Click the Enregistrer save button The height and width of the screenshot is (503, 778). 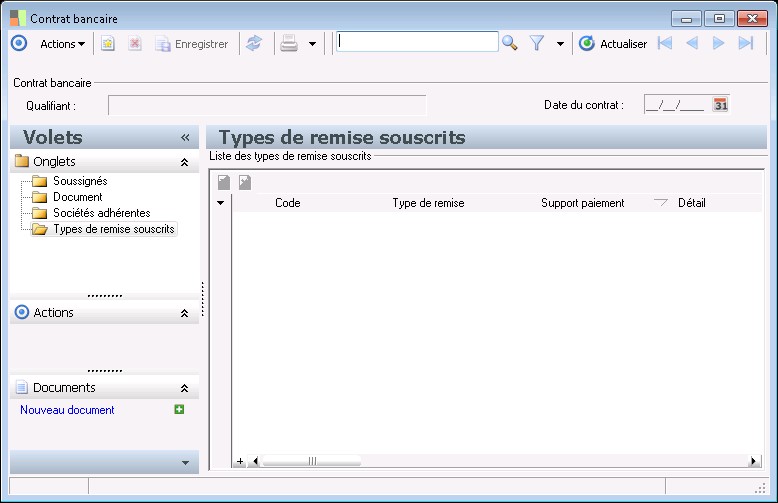point(192,44)
